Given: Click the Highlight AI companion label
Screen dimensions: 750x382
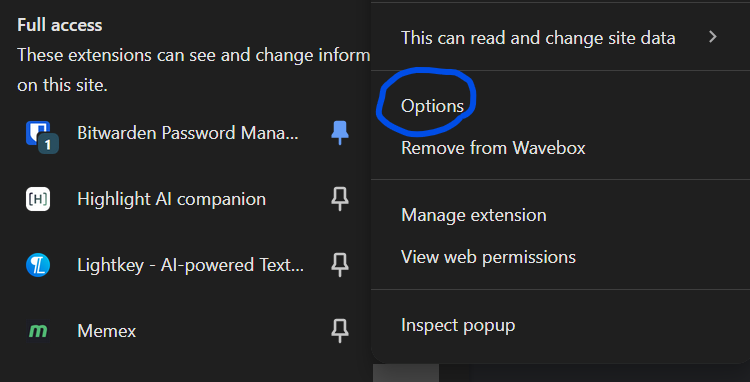Looking at the screenshot, I should (171, 199).
